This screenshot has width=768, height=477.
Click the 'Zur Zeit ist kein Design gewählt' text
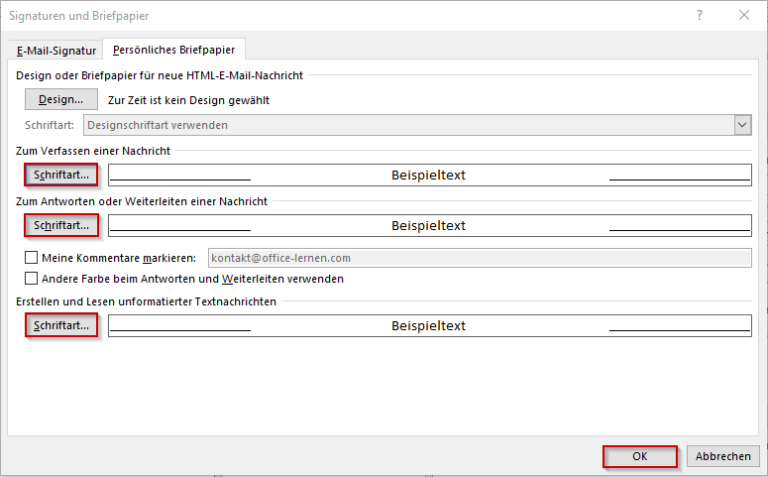(x=189, y=100)
